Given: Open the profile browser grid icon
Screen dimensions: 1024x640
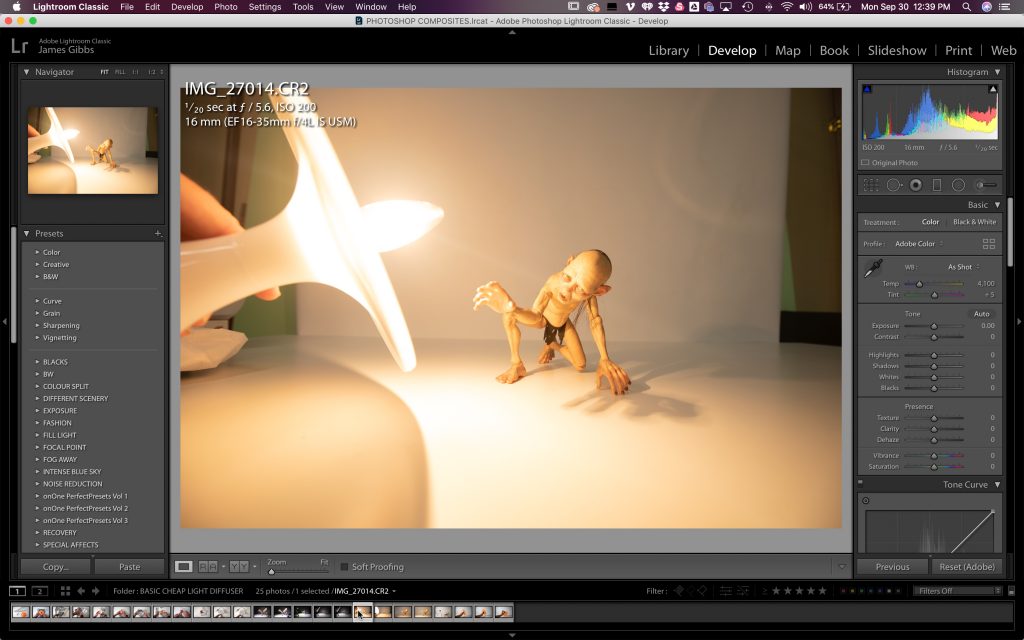Looking at the screenshot, I should click(989, 244).
